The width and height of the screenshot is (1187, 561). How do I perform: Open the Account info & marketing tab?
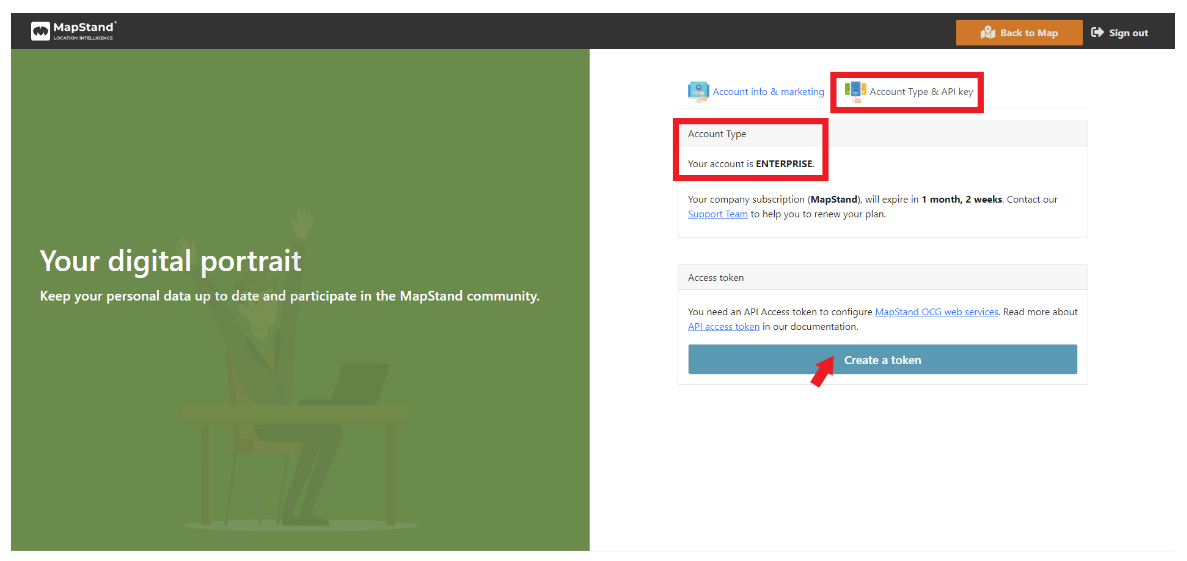tap(756, 92)
